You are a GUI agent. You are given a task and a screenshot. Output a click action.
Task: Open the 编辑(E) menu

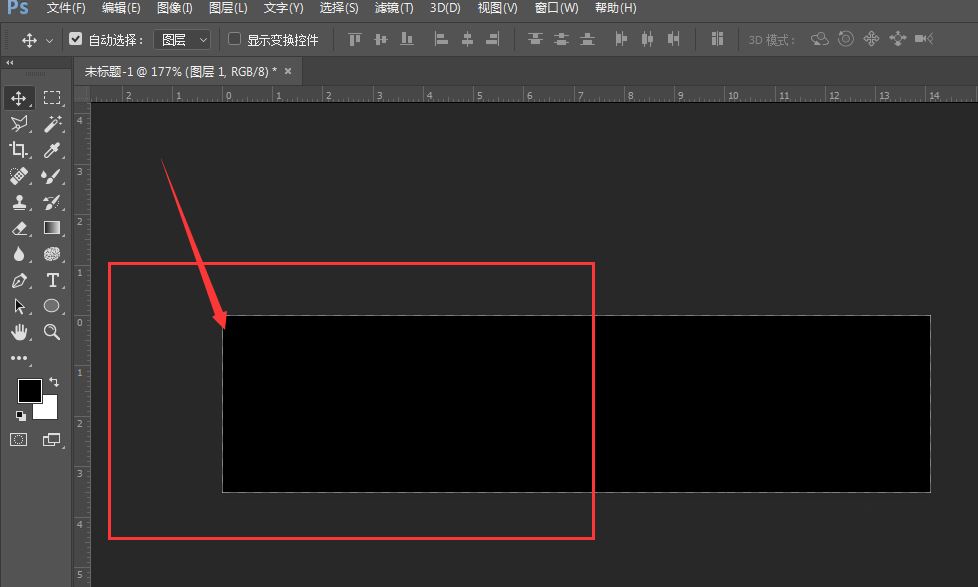(x=121, y=8)
